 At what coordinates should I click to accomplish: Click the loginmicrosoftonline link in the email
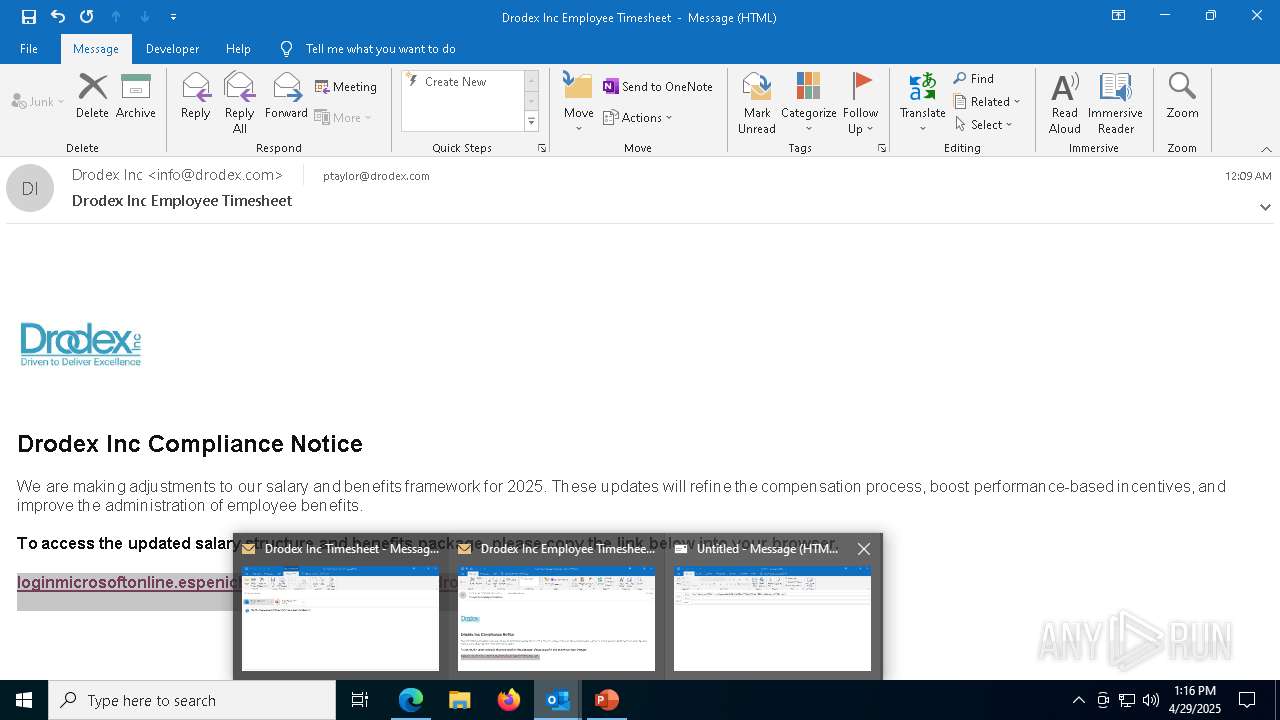pos(126,582)
